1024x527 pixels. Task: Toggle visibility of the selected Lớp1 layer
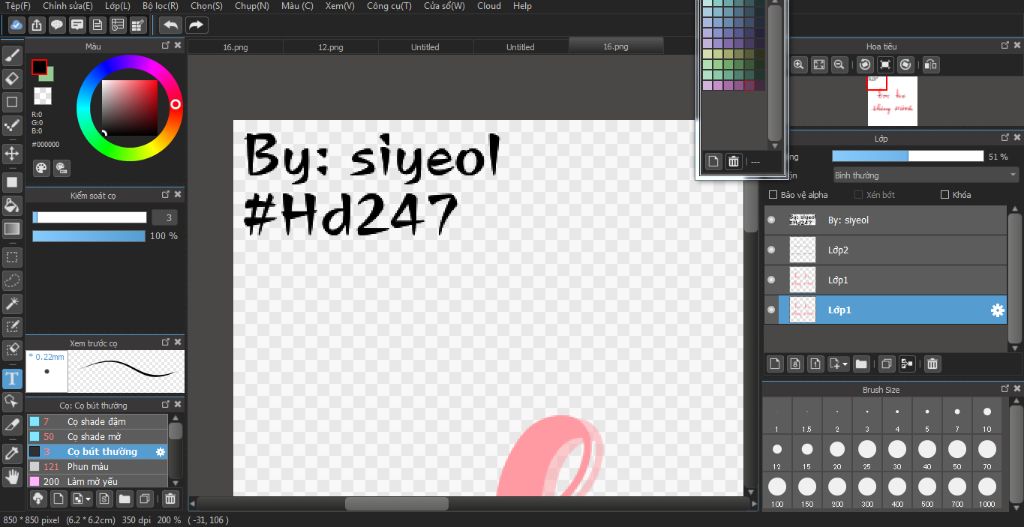(x=771, y=310)
